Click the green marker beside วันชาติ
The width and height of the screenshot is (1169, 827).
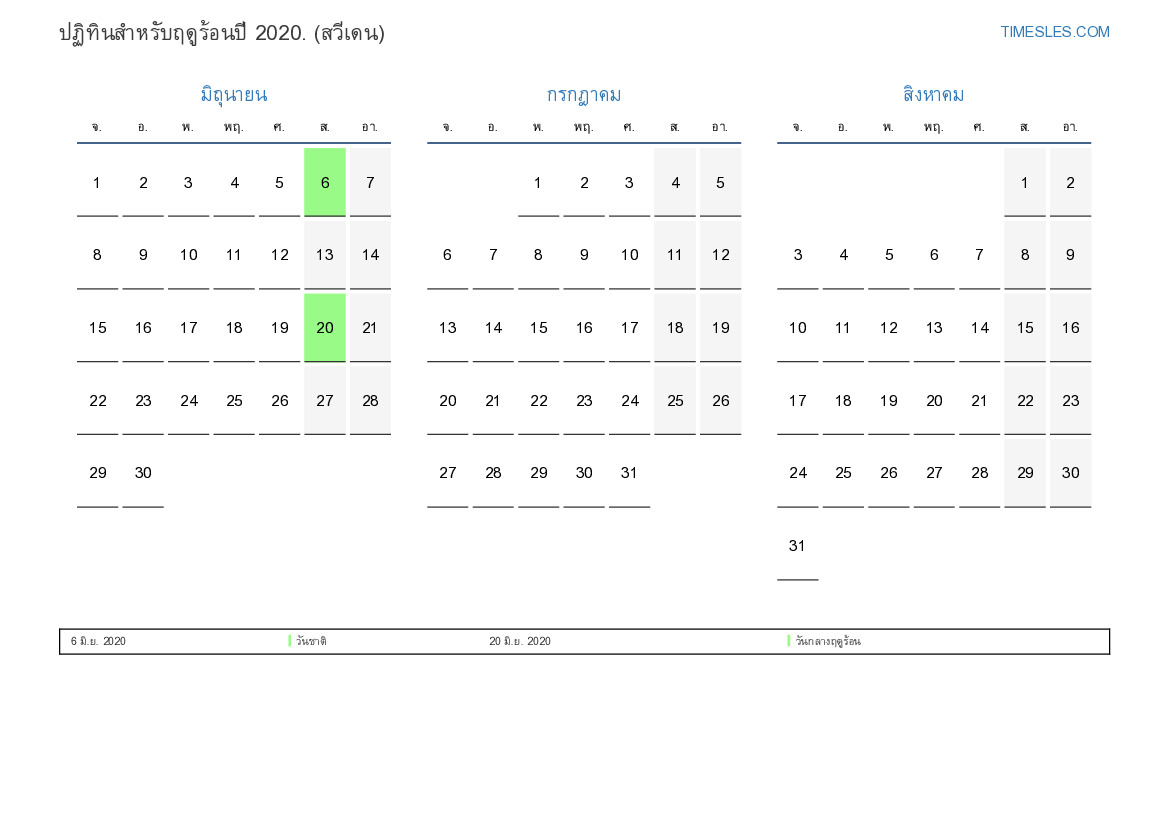pyautogui.click(x=289, y=641)
